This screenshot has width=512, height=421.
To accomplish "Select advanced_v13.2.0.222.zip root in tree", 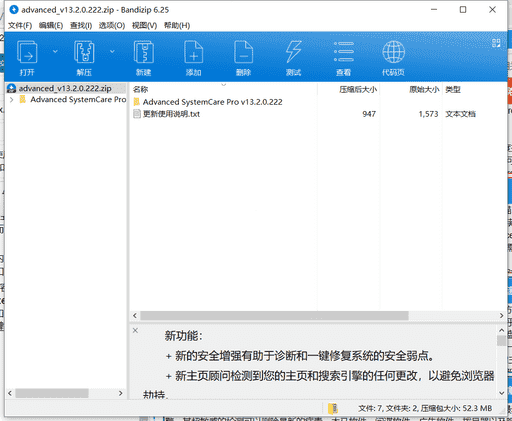I will click(x=66, y=88).
